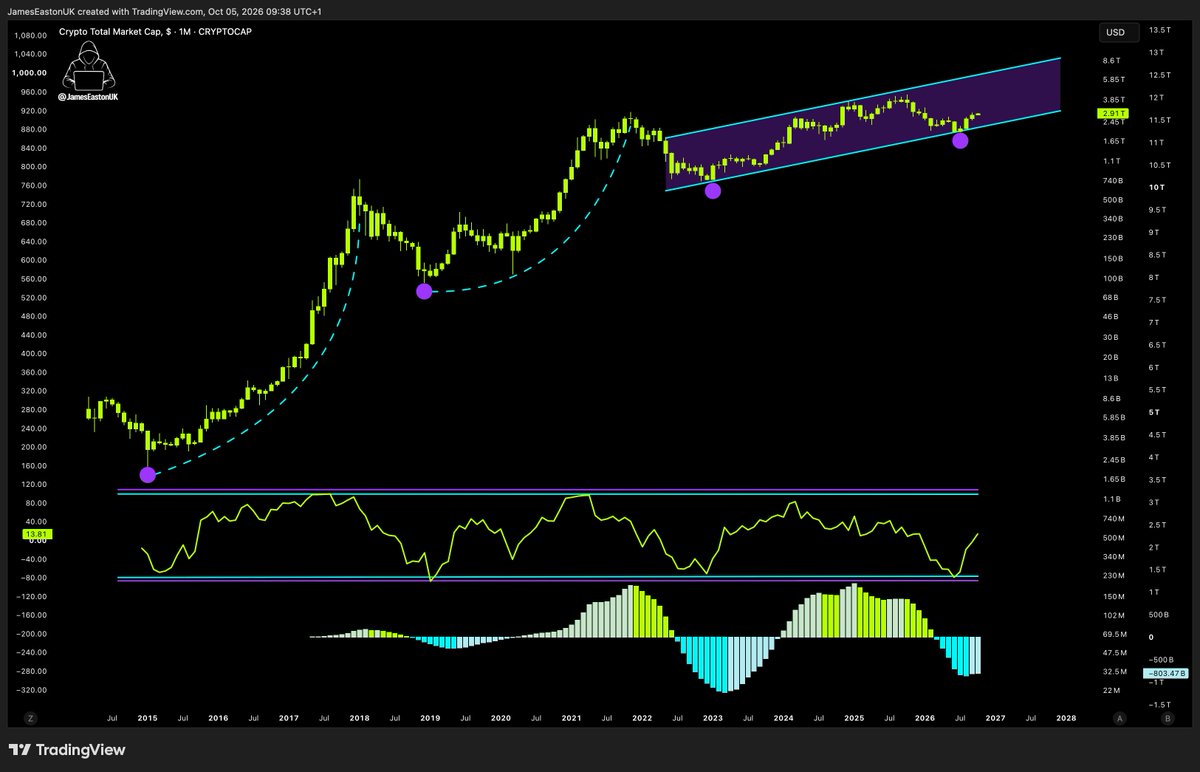The height and width of the screenshot is (772, 1200).
Task: Click the A auto-scale button
Action: click(1119, 718)
